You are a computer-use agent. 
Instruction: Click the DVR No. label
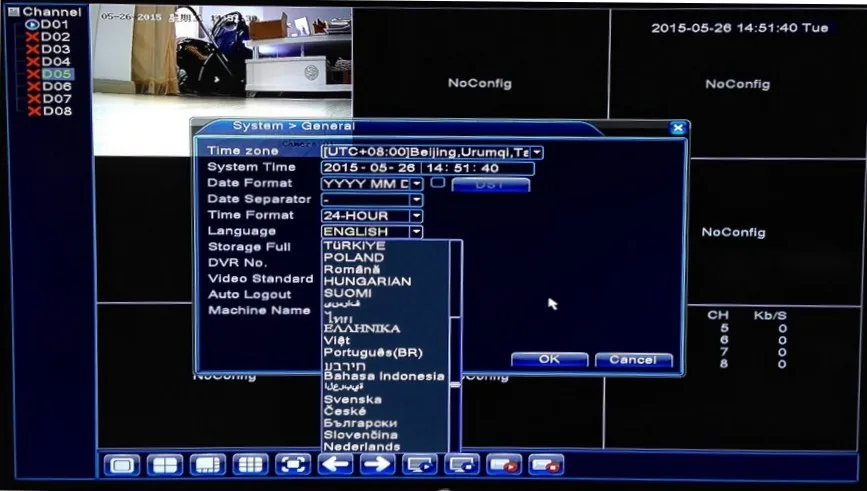tap(237, 263)
